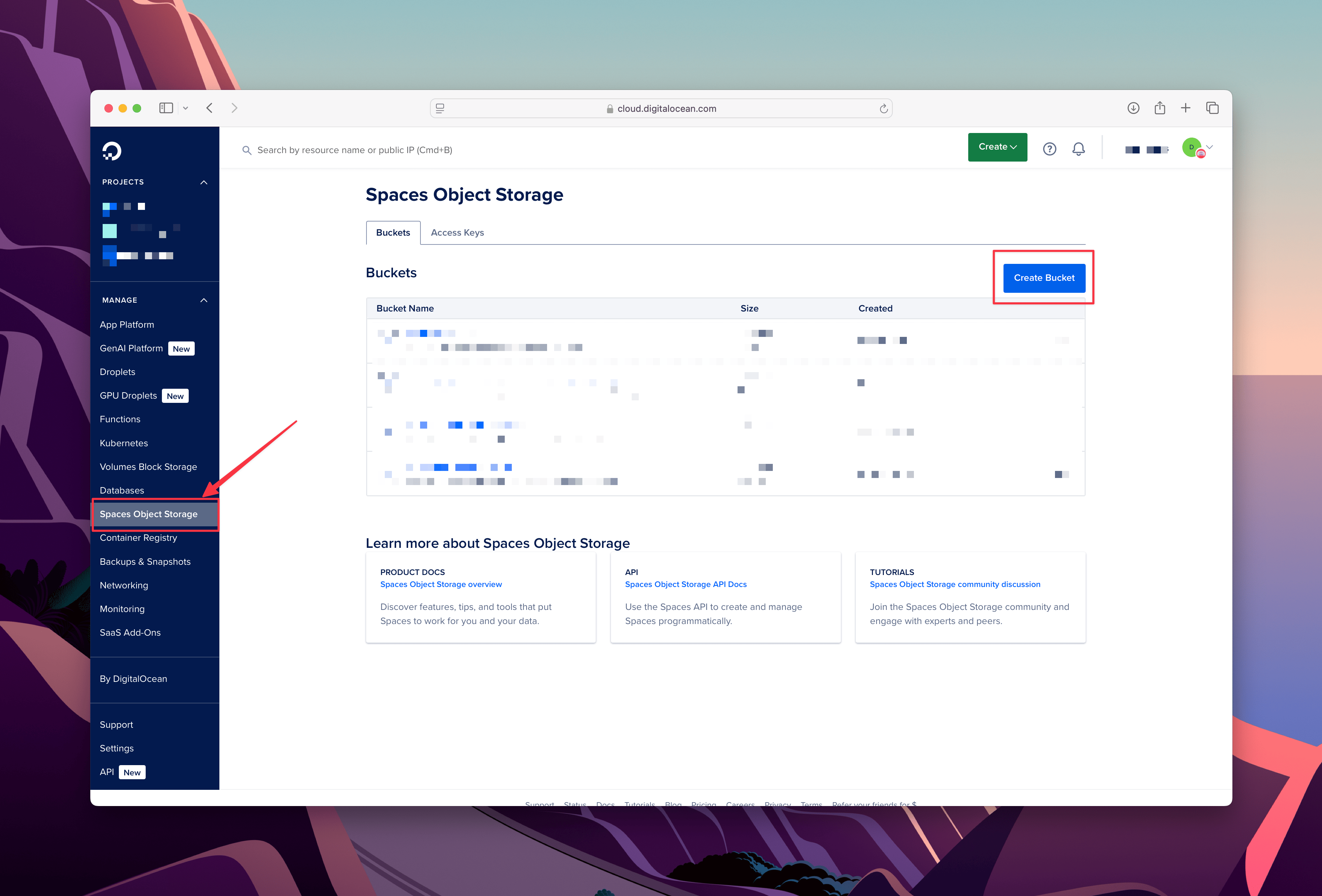The image size is (1322, 896).
Task: Open Settings in the sidebar
Action: click(x=117, y=749)
